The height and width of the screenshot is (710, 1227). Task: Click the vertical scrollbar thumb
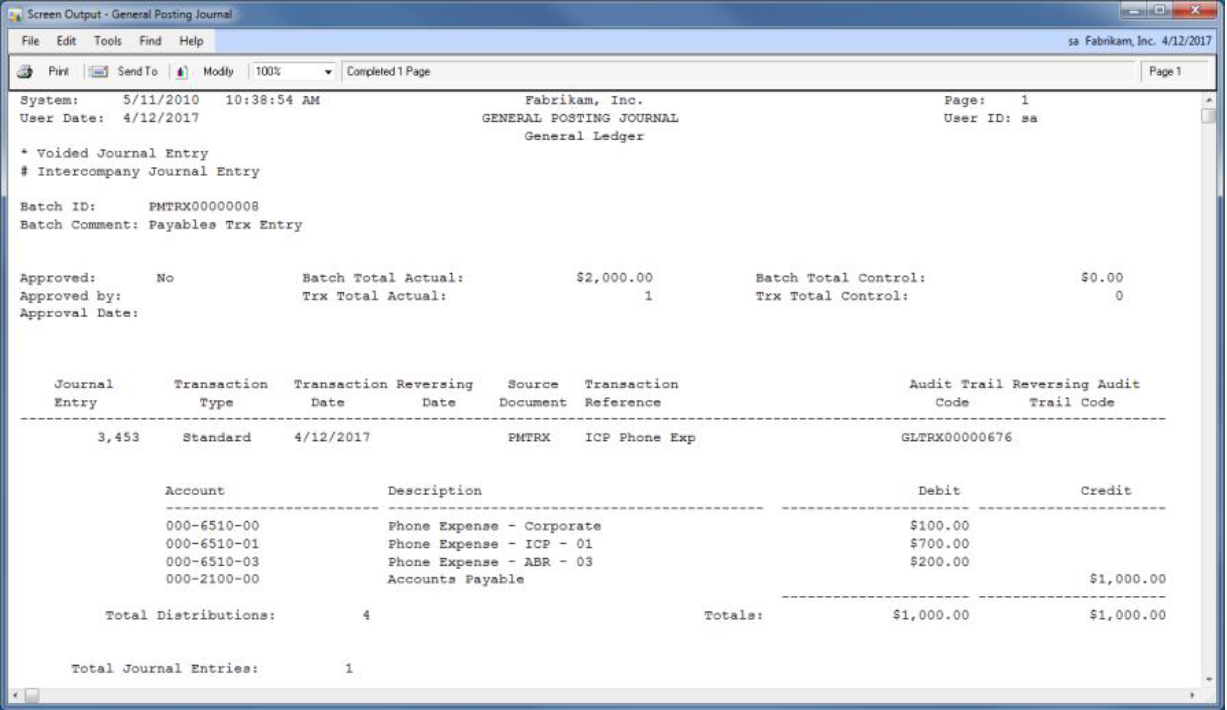pyautogui.click(x=1208, y=116)
